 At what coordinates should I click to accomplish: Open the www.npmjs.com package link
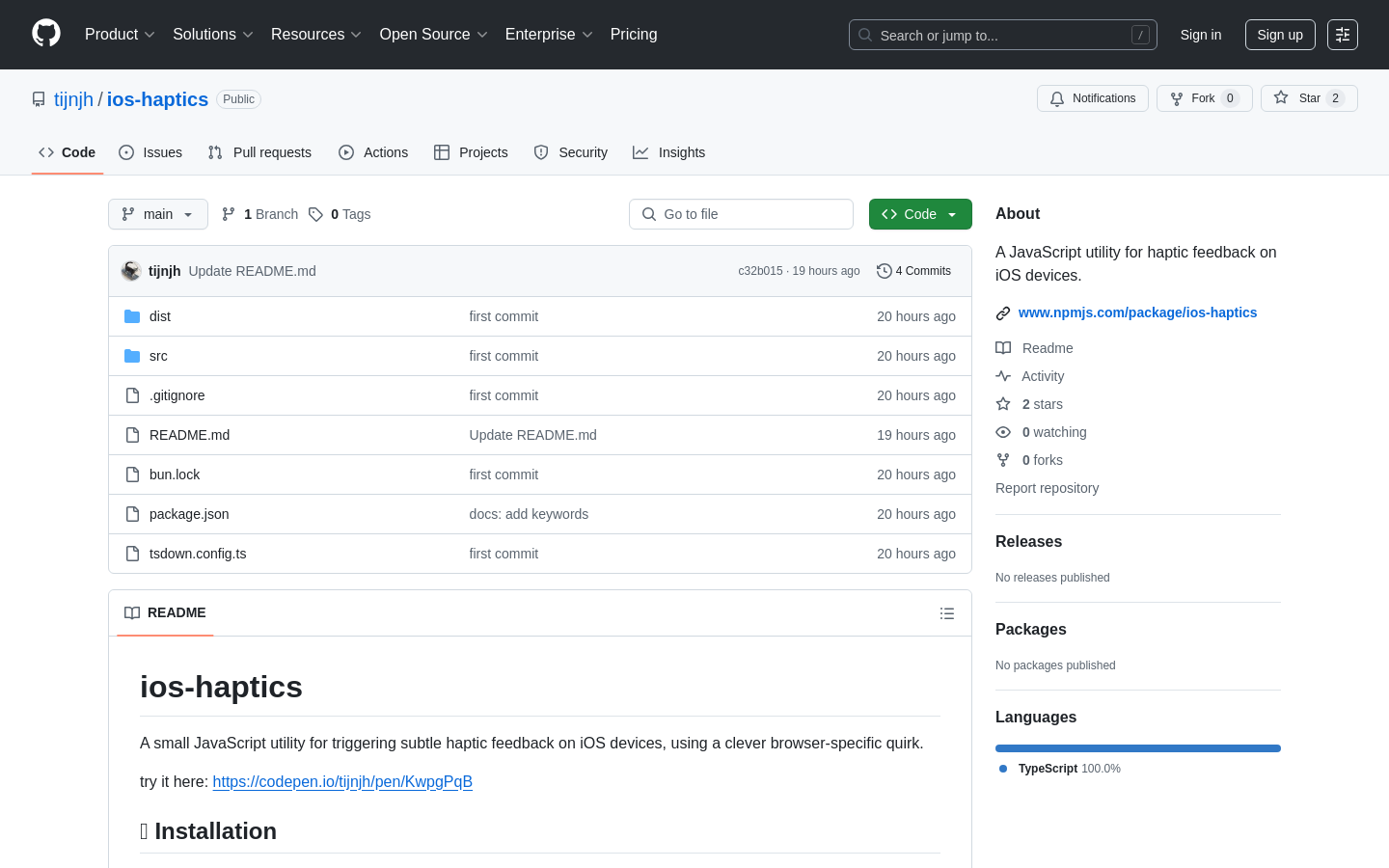tap(1137, 312)
